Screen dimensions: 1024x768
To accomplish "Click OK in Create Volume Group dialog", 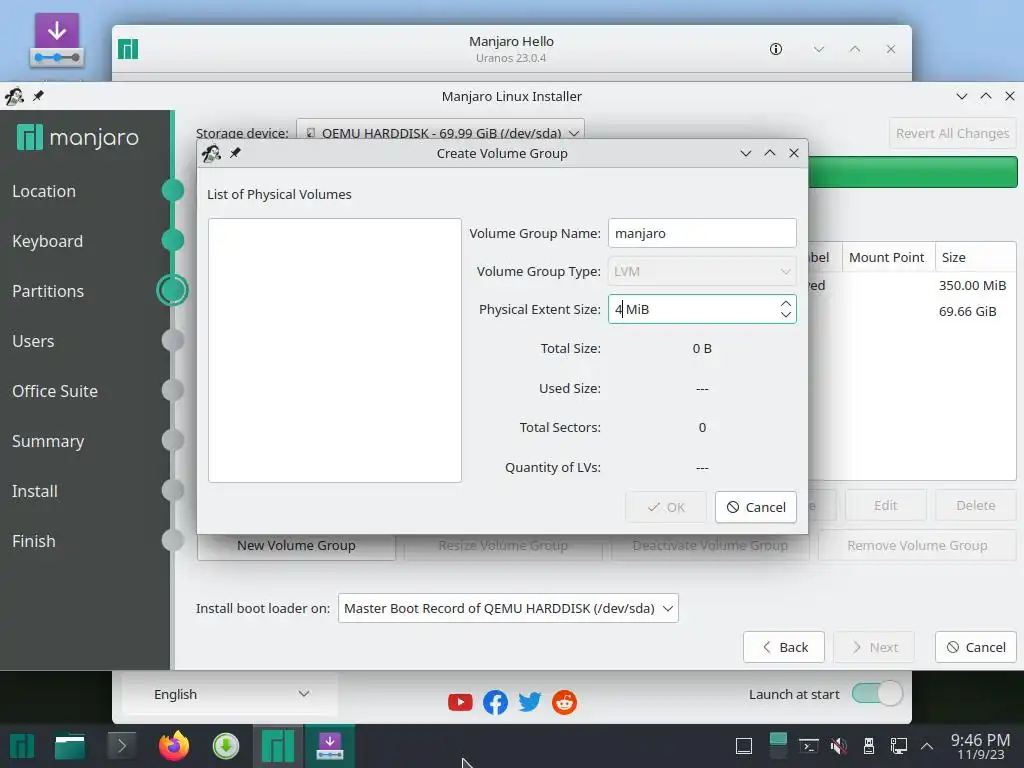I will tap(665, 507).
